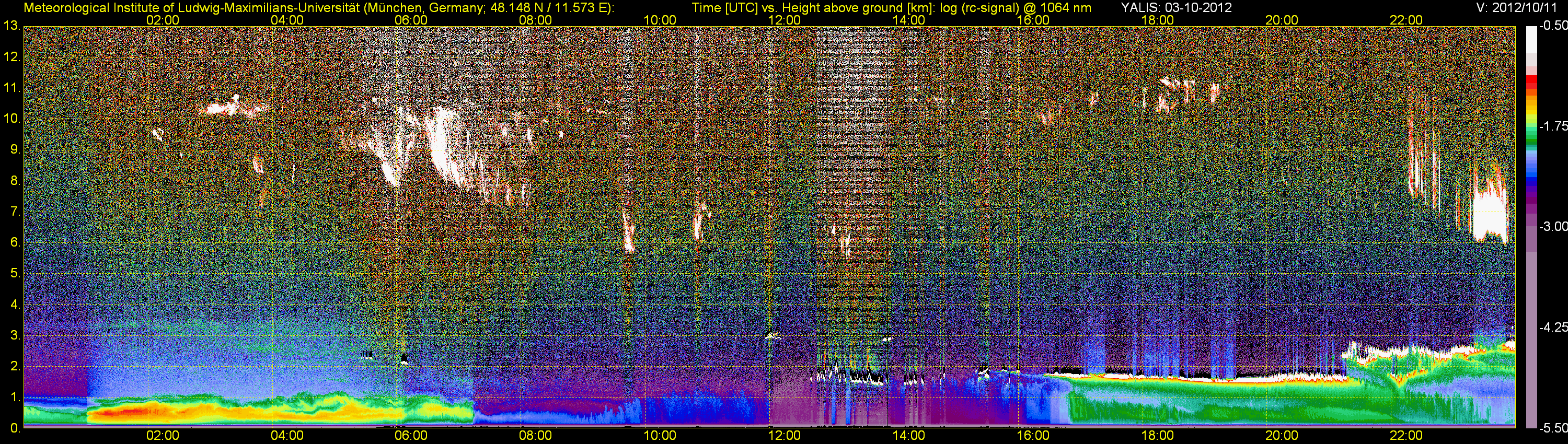Click the 08:00 label on the top time axis
Viewport: 1568px width, 444px height.
pos(536,20)
